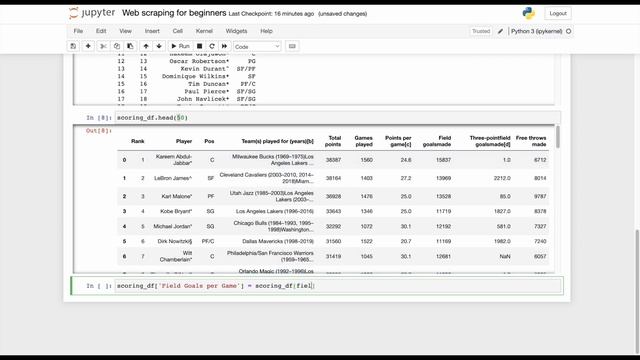Click the Jupyter logo
640x360 pixels.
coord(92,13)
